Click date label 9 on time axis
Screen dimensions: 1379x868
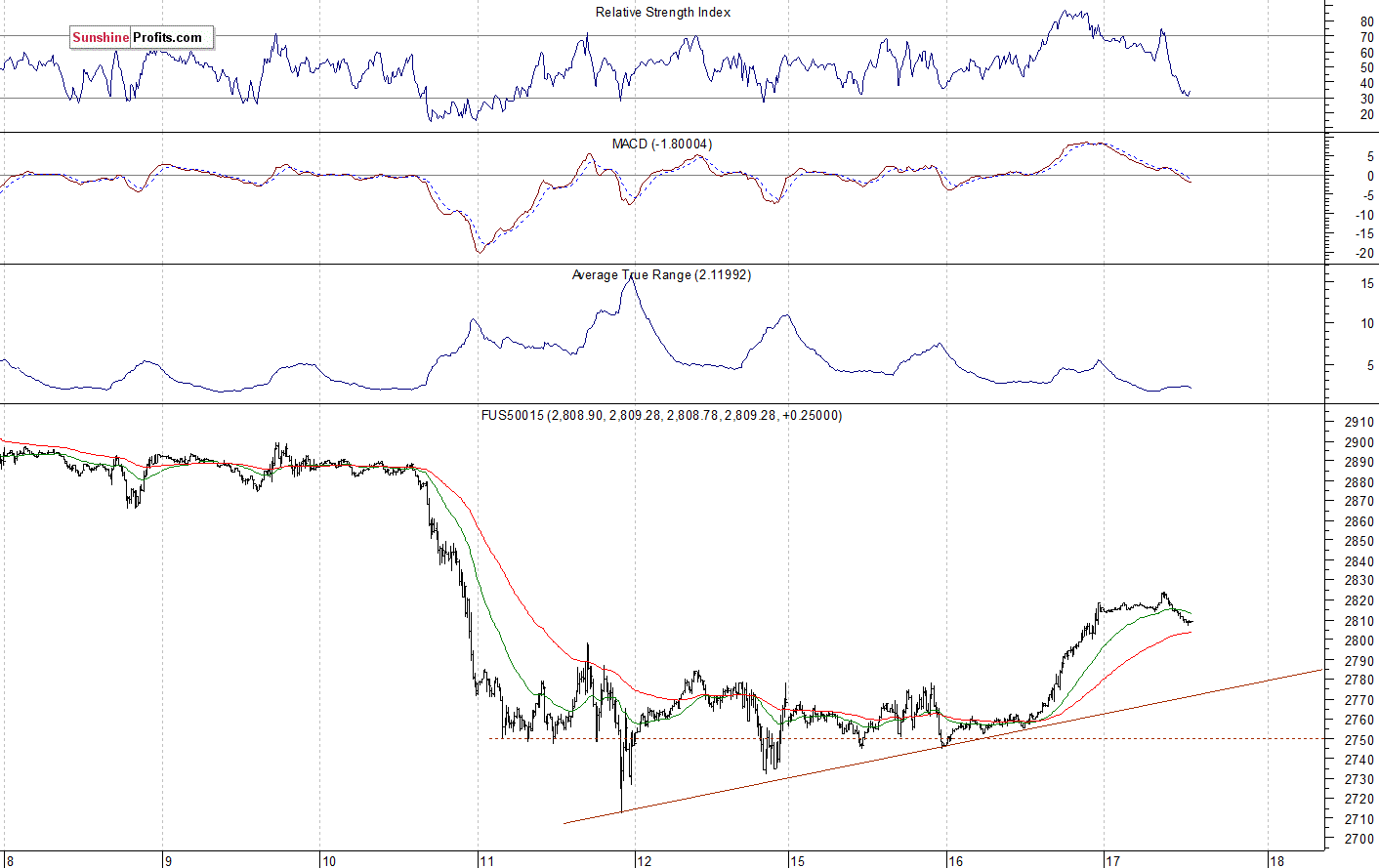pyautogui.click(x=169, y=861)
